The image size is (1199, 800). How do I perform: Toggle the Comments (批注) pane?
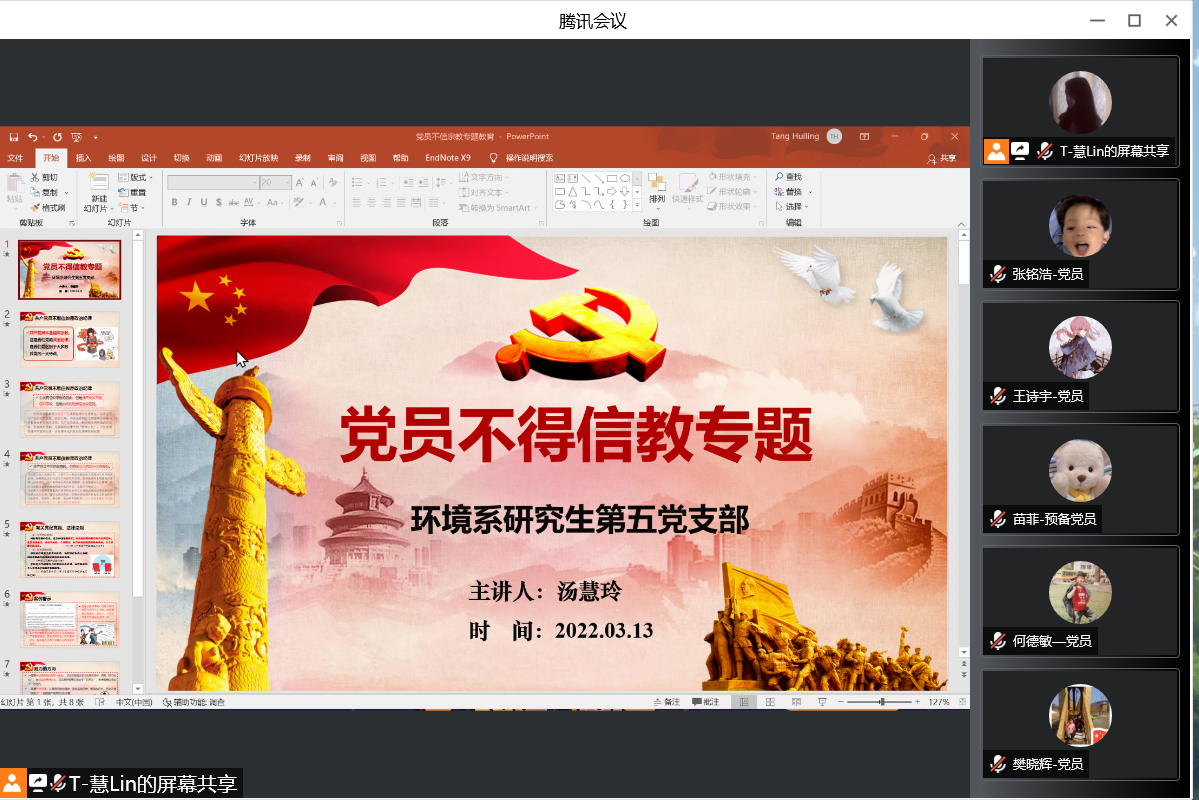[x=705, y=702]
